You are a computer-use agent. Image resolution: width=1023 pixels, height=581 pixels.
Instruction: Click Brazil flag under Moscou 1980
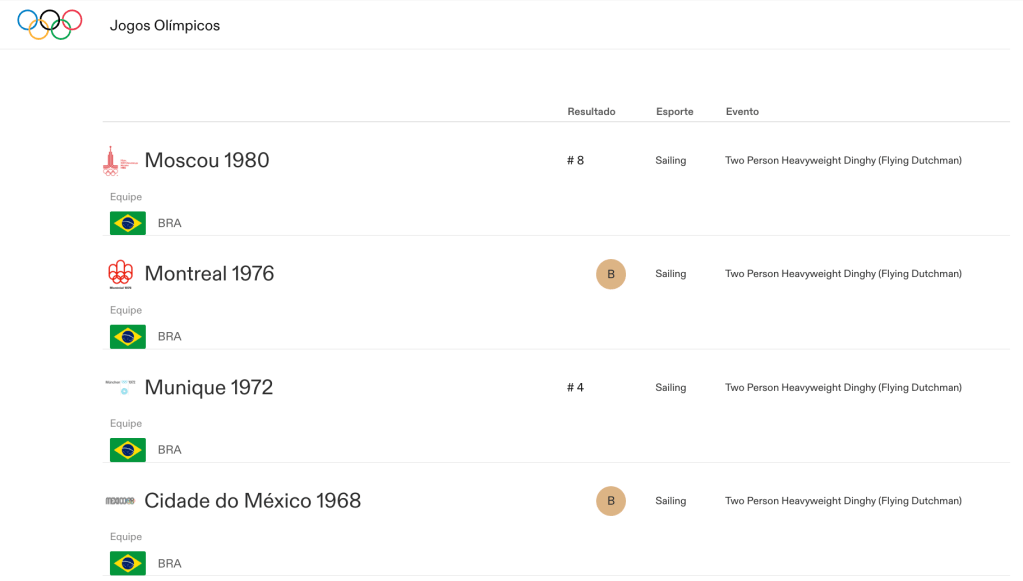click(x=128, y=223)
